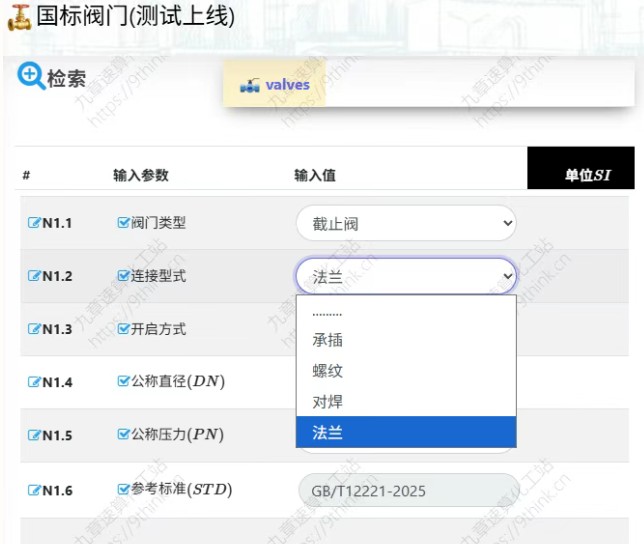Viewport: 644px width, 544px height.
Task: Expand the 阀门类型 dropdown showing 截止阀
Action: [406, 224]
